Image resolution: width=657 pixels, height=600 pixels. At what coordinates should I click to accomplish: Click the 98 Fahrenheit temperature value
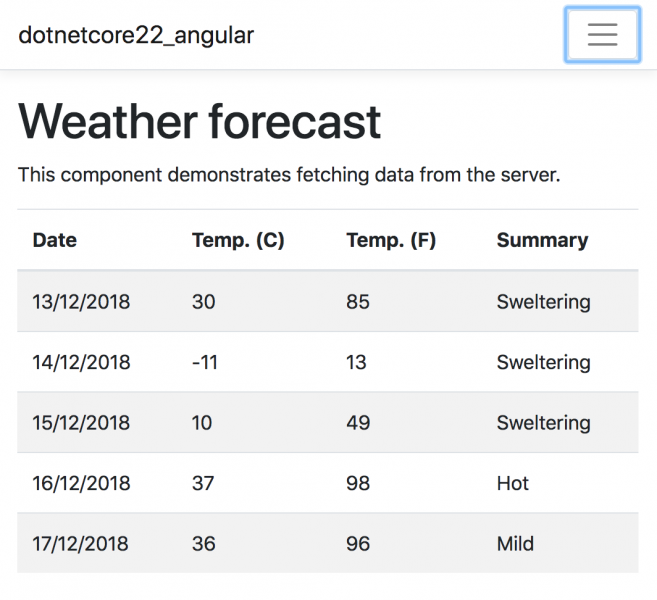358,483
